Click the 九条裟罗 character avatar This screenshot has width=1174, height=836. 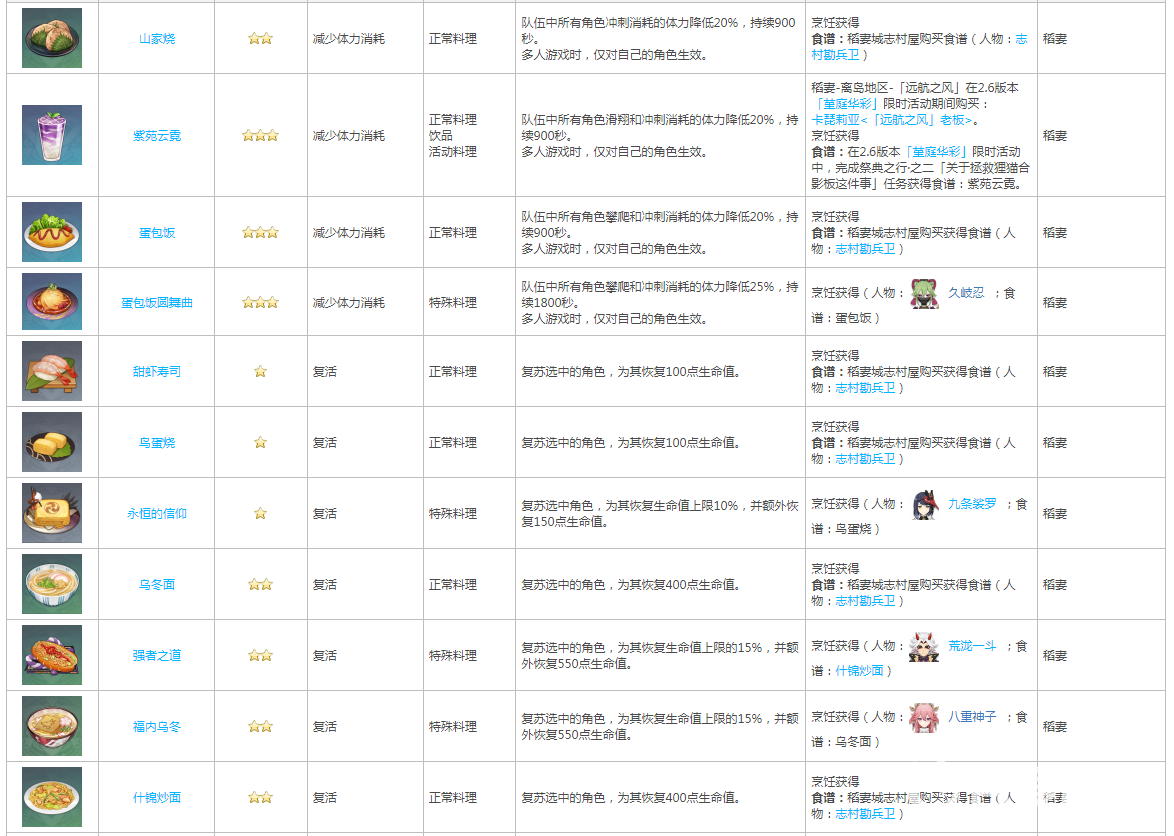pyautogui.click(x=926, y=504)
